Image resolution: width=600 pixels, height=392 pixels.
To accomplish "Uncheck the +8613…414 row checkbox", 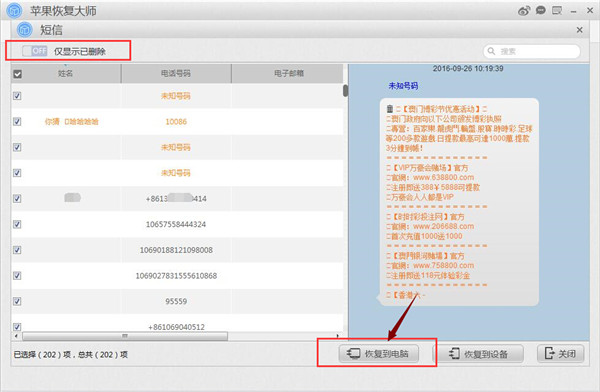I will click(17, 198).
